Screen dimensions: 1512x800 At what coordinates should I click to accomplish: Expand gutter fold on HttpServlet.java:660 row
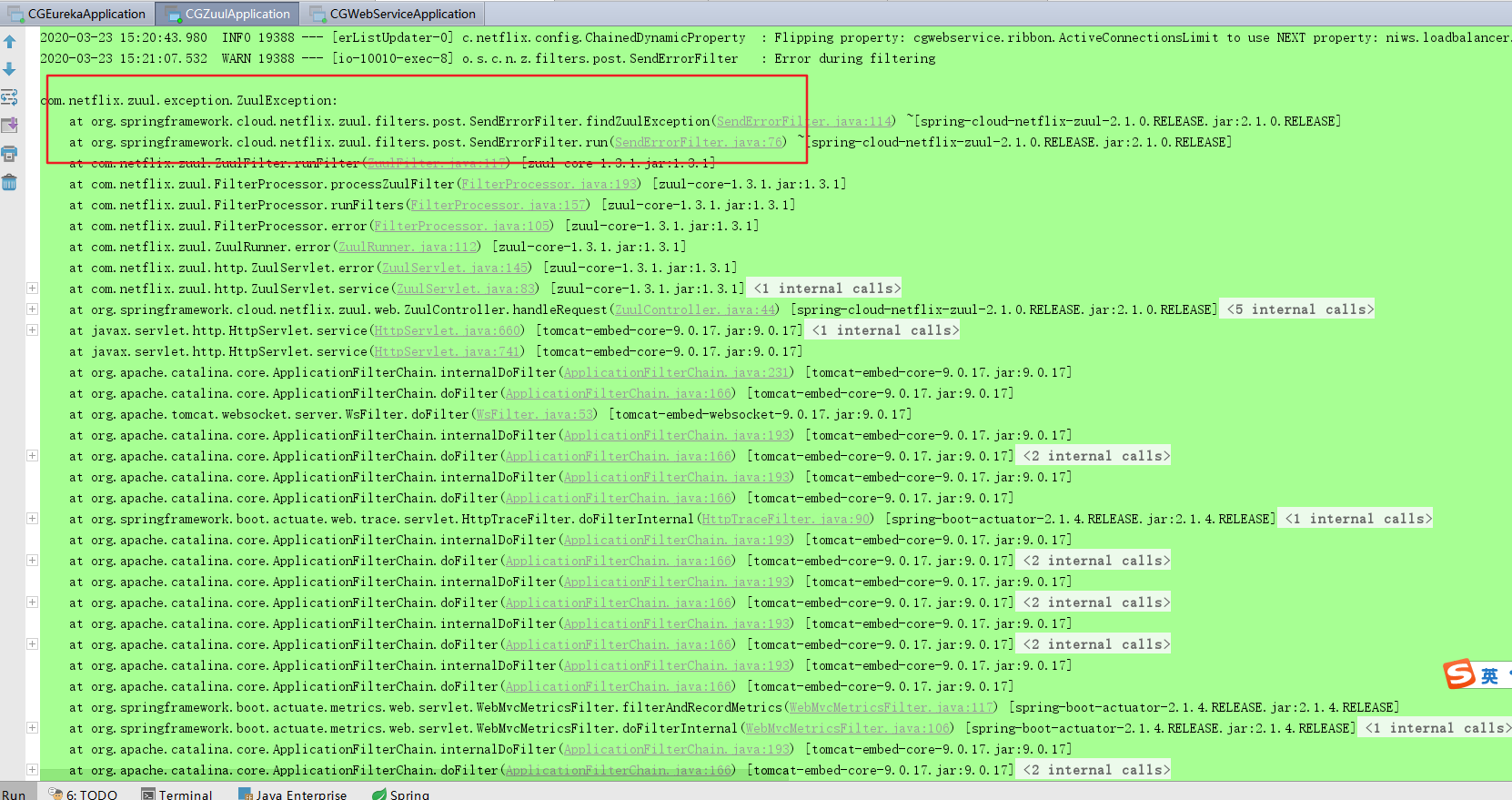point(32,330)
